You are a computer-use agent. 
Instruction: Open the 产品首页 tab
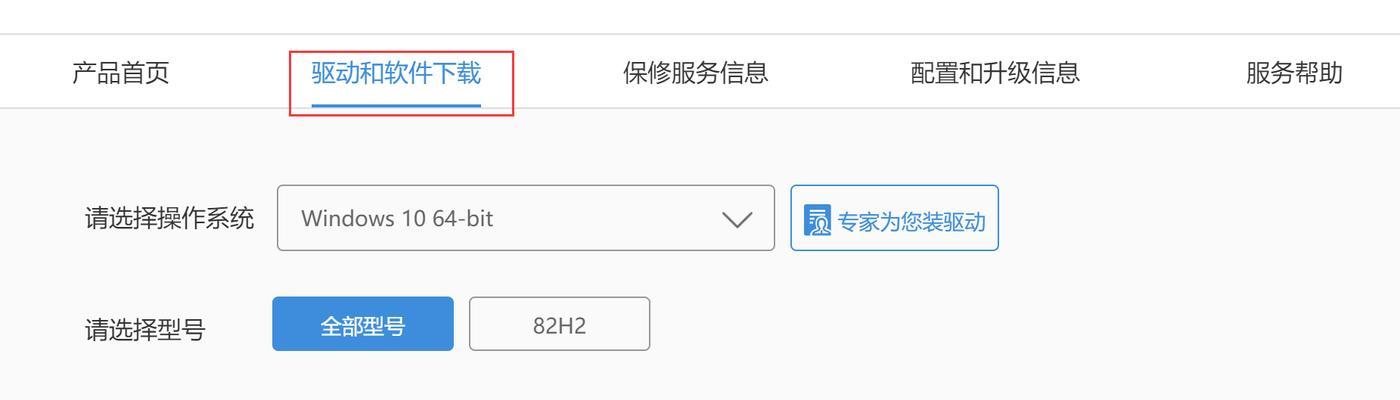(121, 73)
